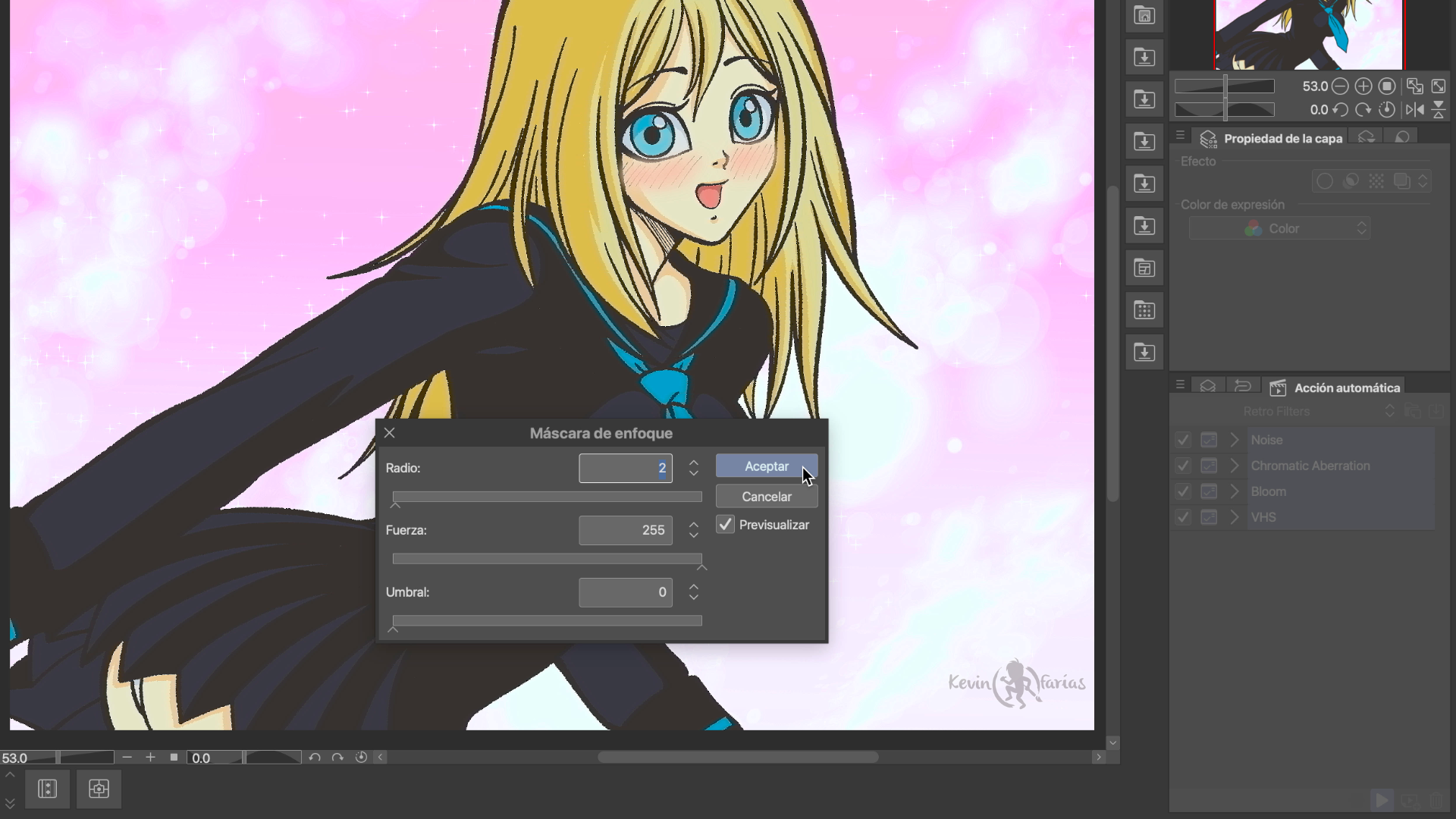This screenshot has height=819, width=1456.
Task: Click the Radio value input field
Action: point(625,468)
